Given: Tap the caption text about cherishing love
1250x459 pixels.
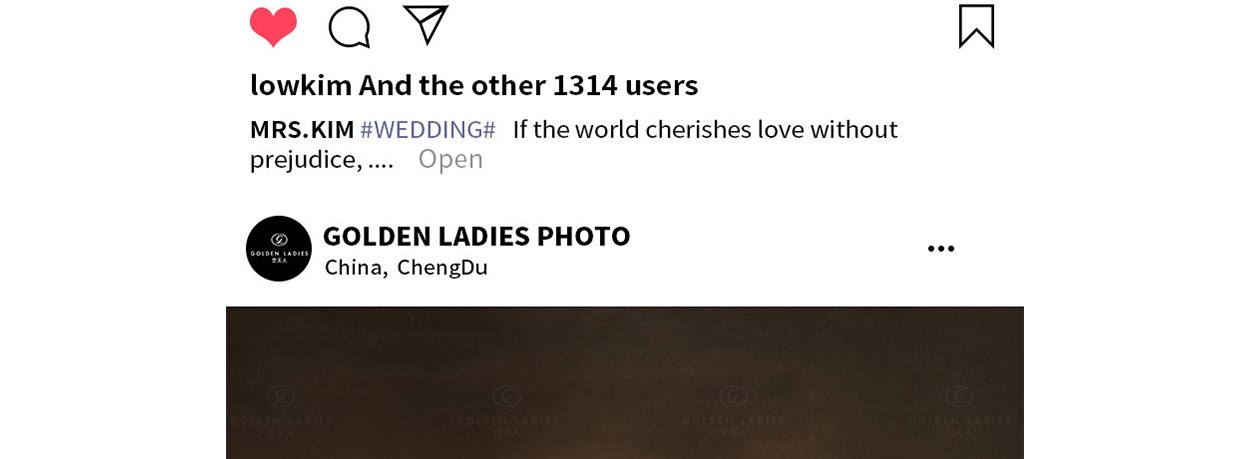Looking at the screenshot, I should pyautogui.click(x=705, y=129).
